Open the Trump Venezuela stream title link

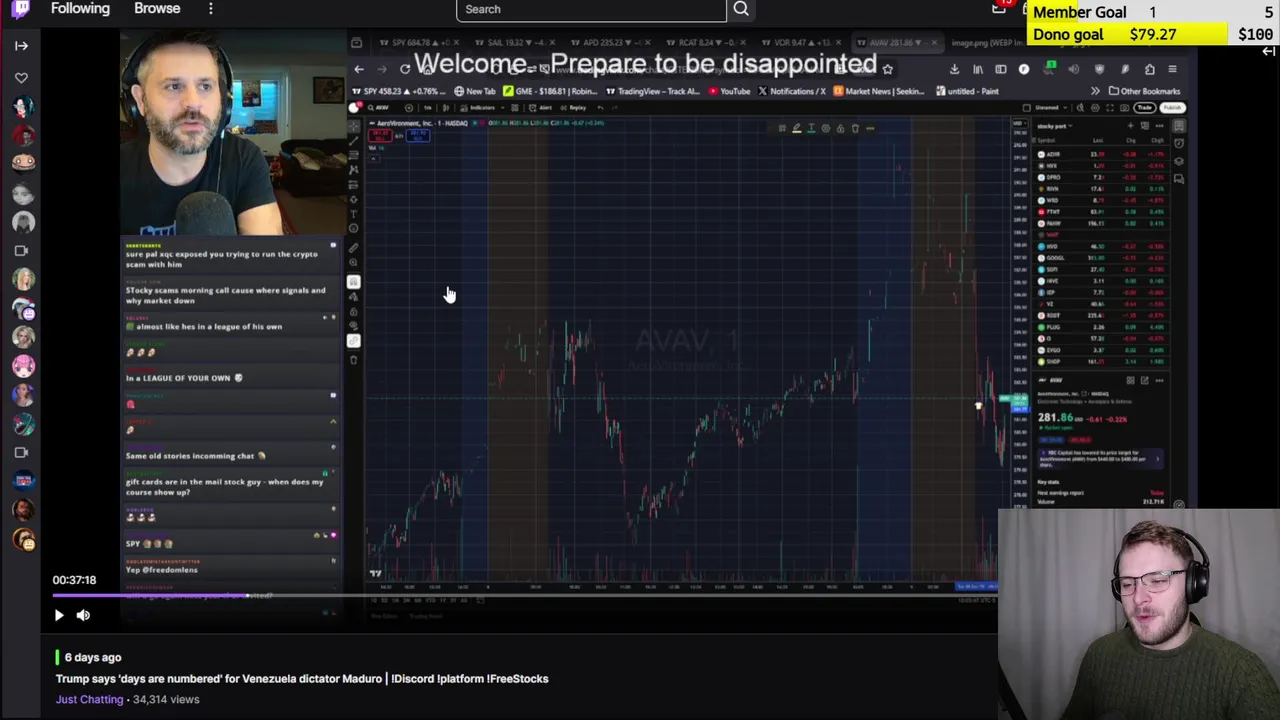coord(302,678)
